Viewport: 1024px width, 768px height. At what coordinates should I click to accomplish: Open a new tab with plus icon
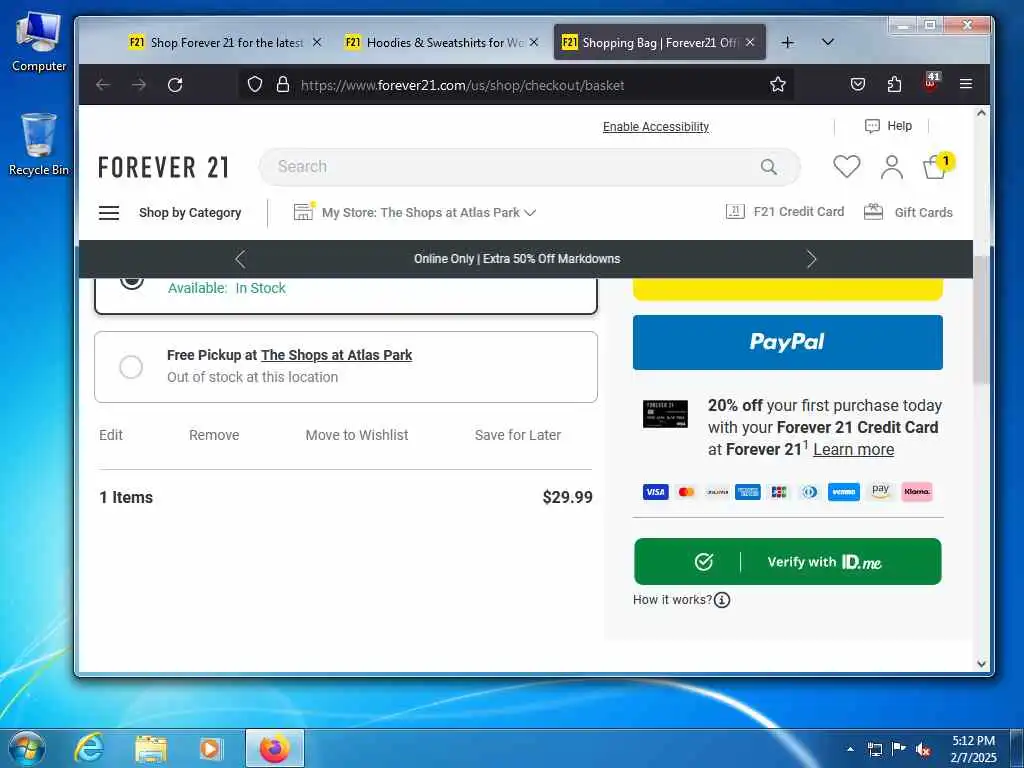(x=788, y=42)
